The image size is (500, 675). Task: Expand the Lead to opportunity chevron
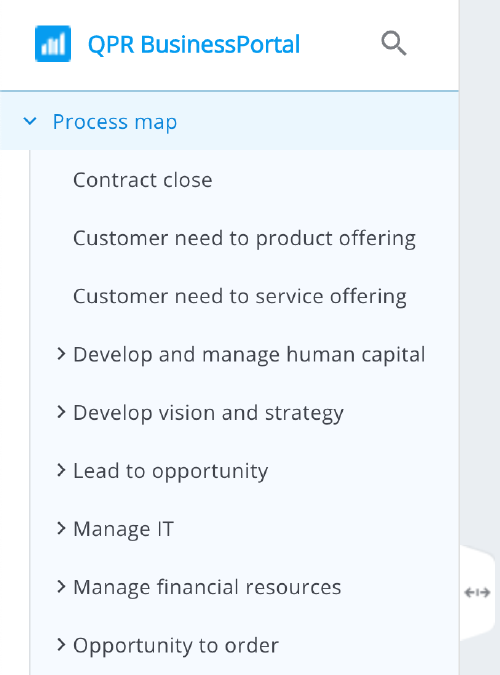(61, 470)
